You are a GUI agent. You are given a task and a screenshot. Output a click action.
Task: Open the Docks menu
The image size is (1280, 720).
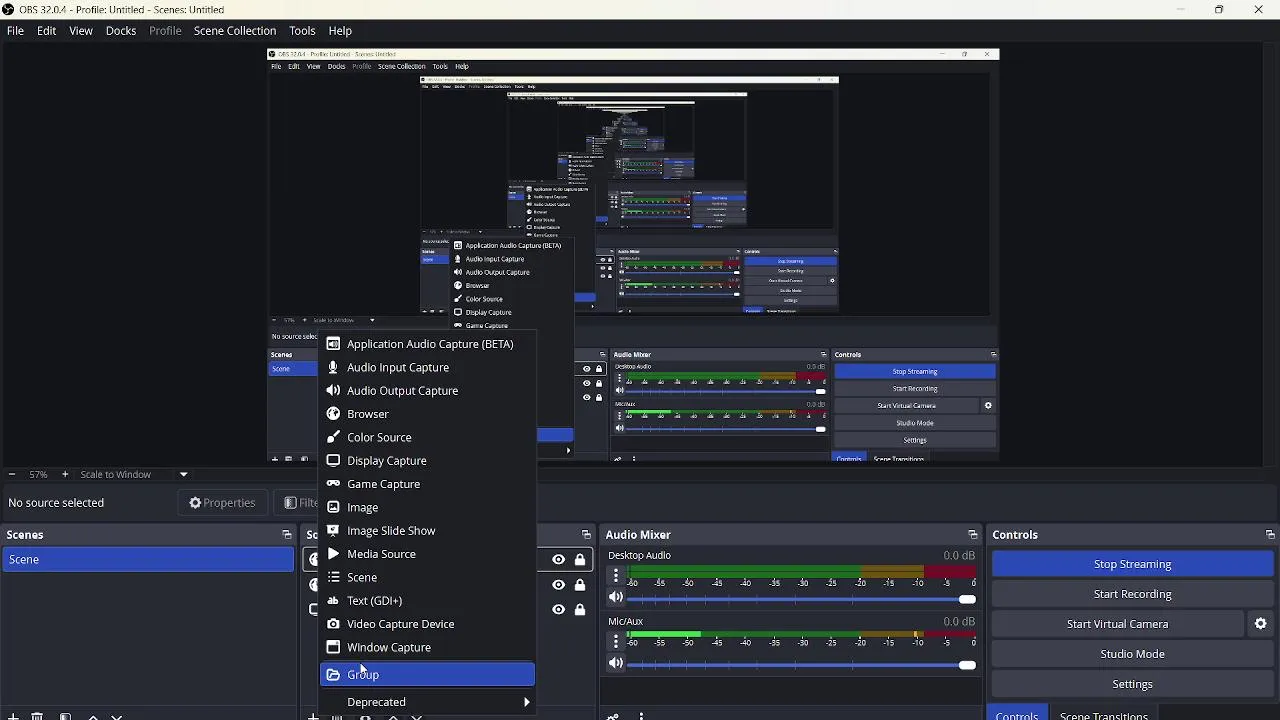click(121, 31)
